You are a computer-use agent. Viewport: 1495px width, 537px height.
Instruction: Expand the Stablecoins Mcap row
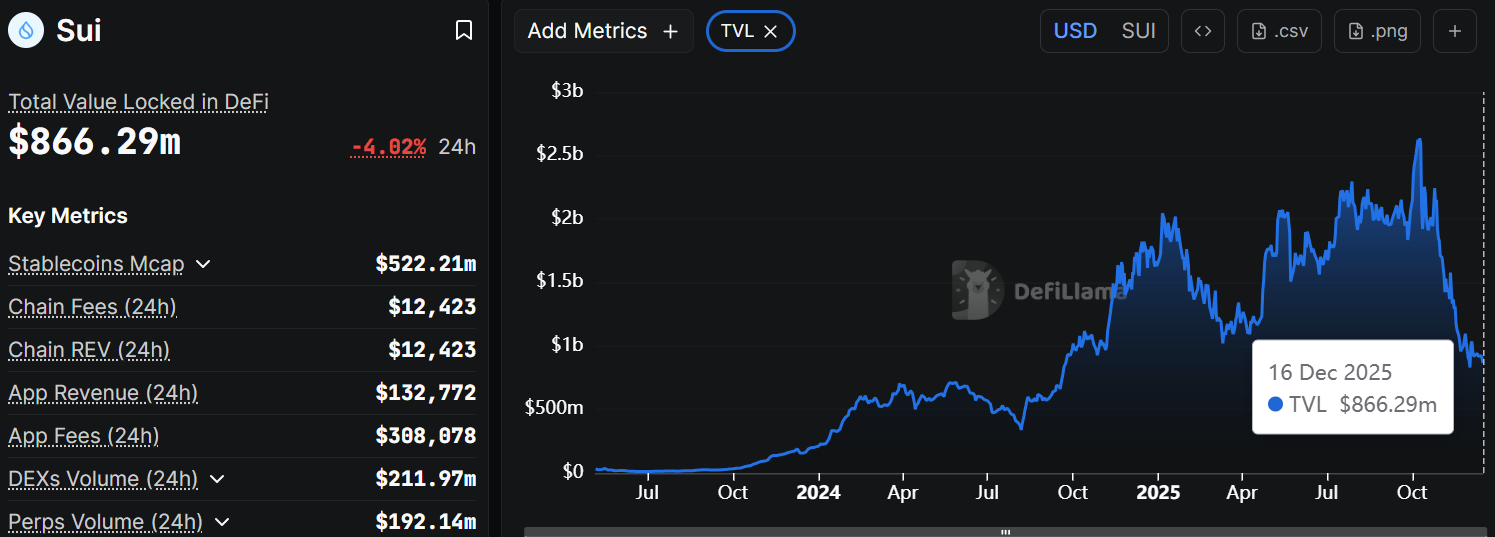(x=203, y=264)
